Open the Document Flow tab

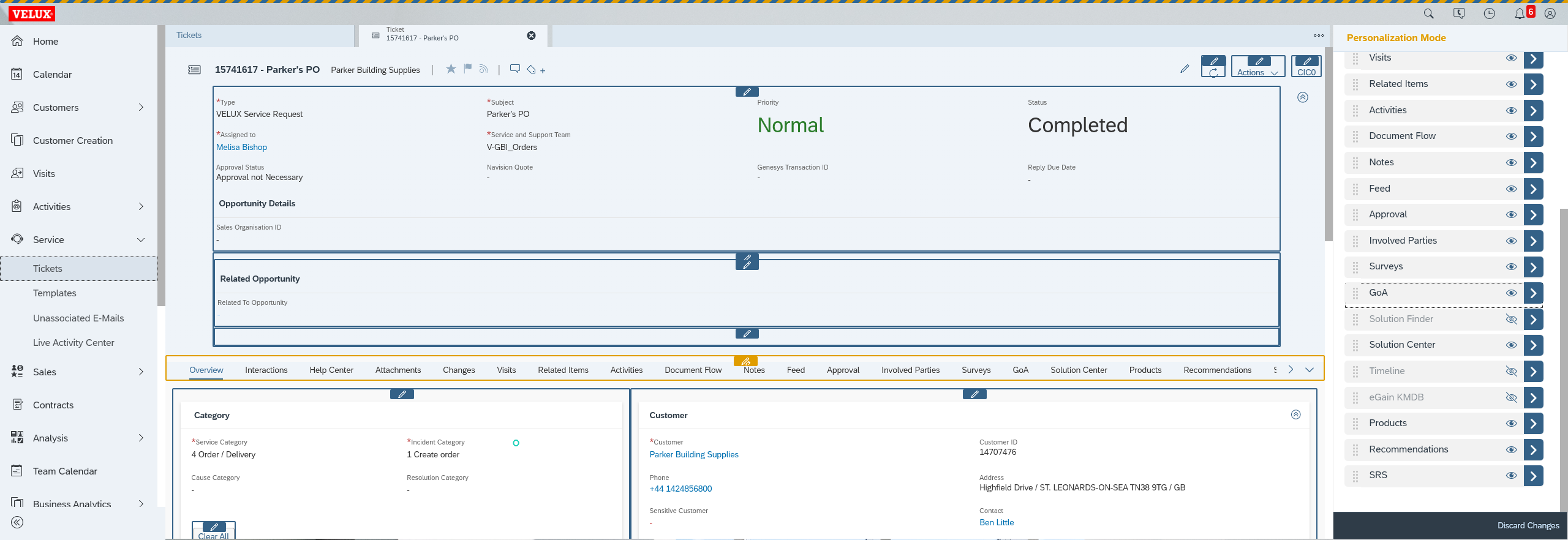pos(693,370)
